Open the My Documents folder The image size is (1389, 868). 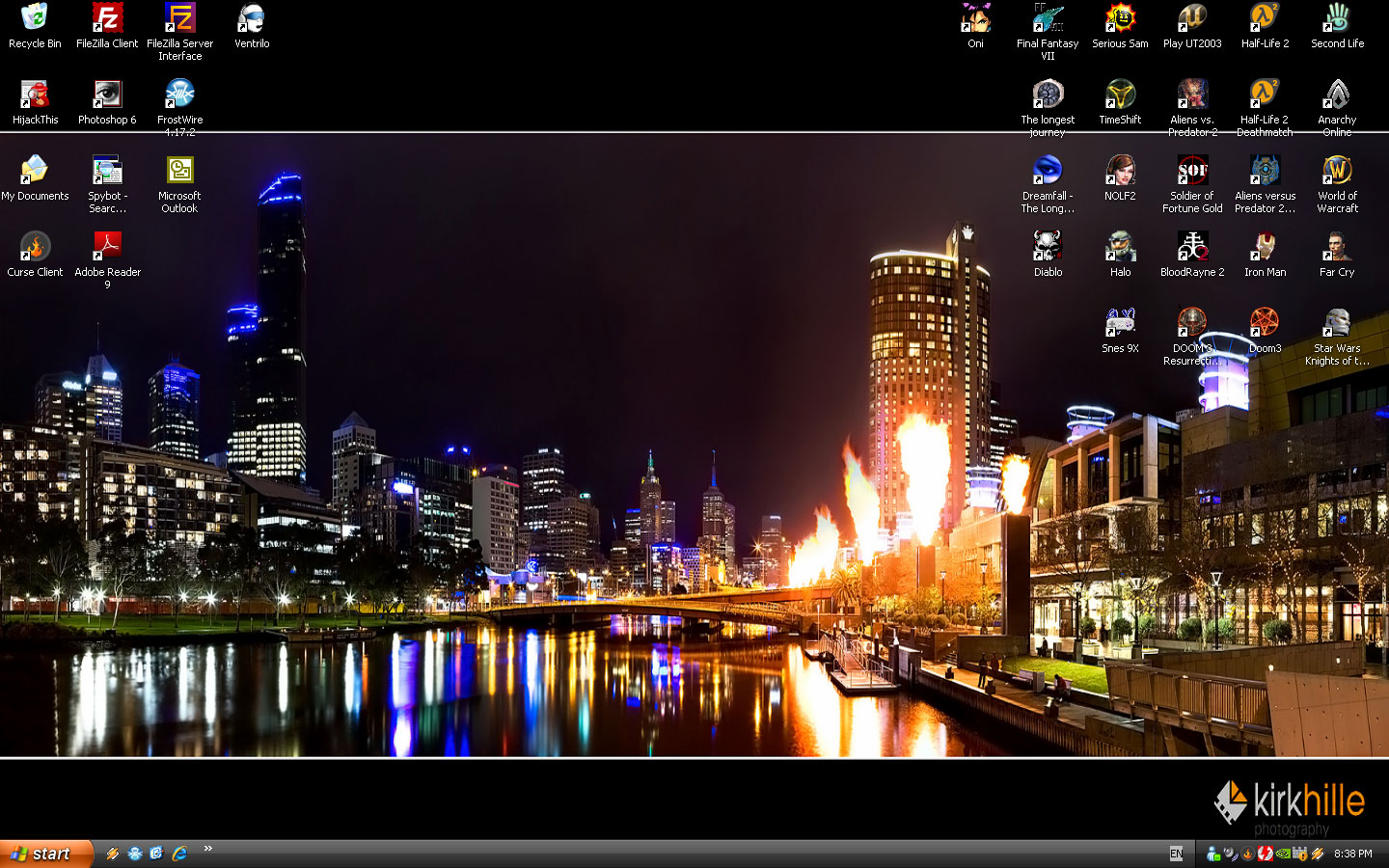pyautogui.click(x=35, y=172)
